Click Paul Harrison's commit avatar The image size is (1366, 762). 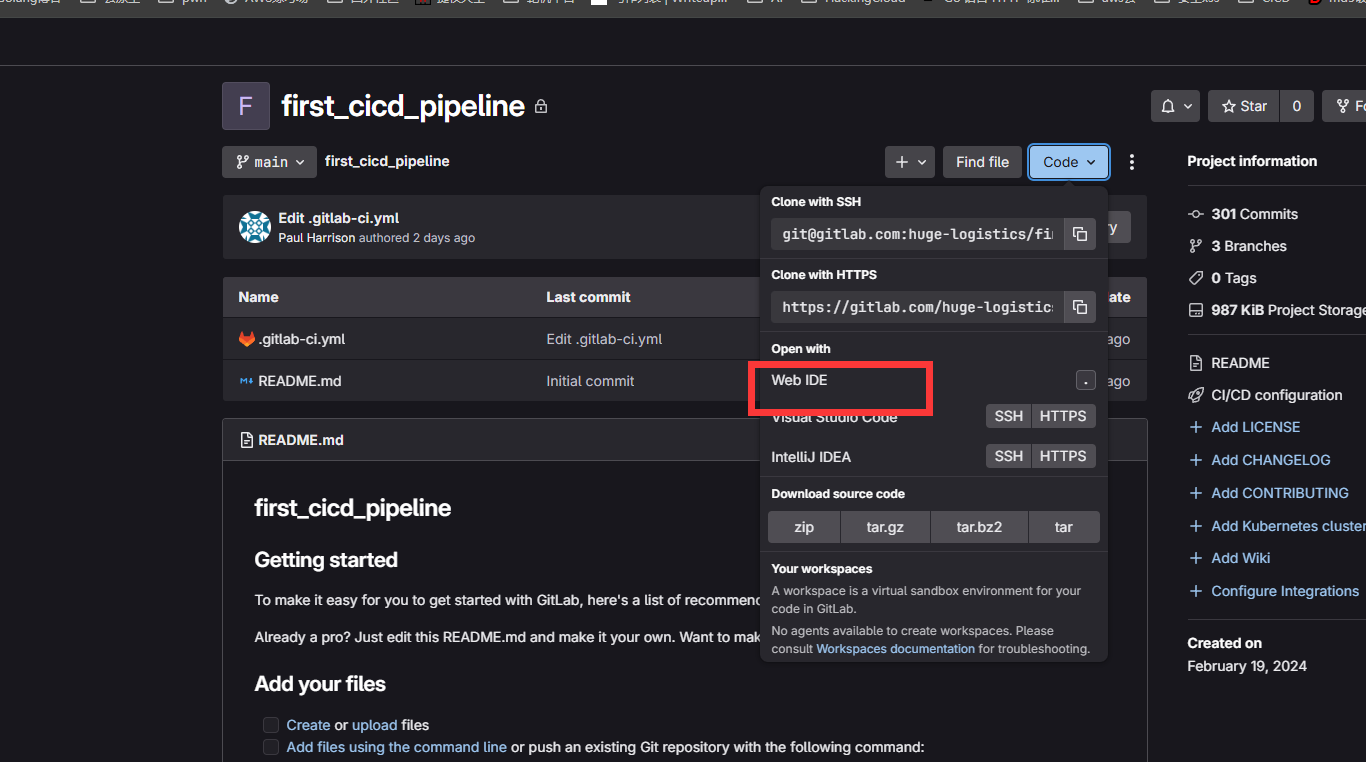point(255,227)
